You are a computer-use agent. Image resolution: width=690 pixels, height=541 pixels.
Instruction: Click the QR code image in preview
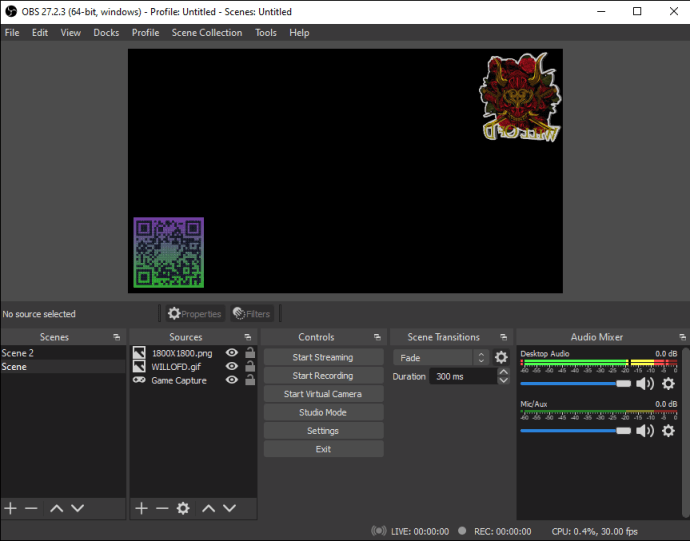169,252
